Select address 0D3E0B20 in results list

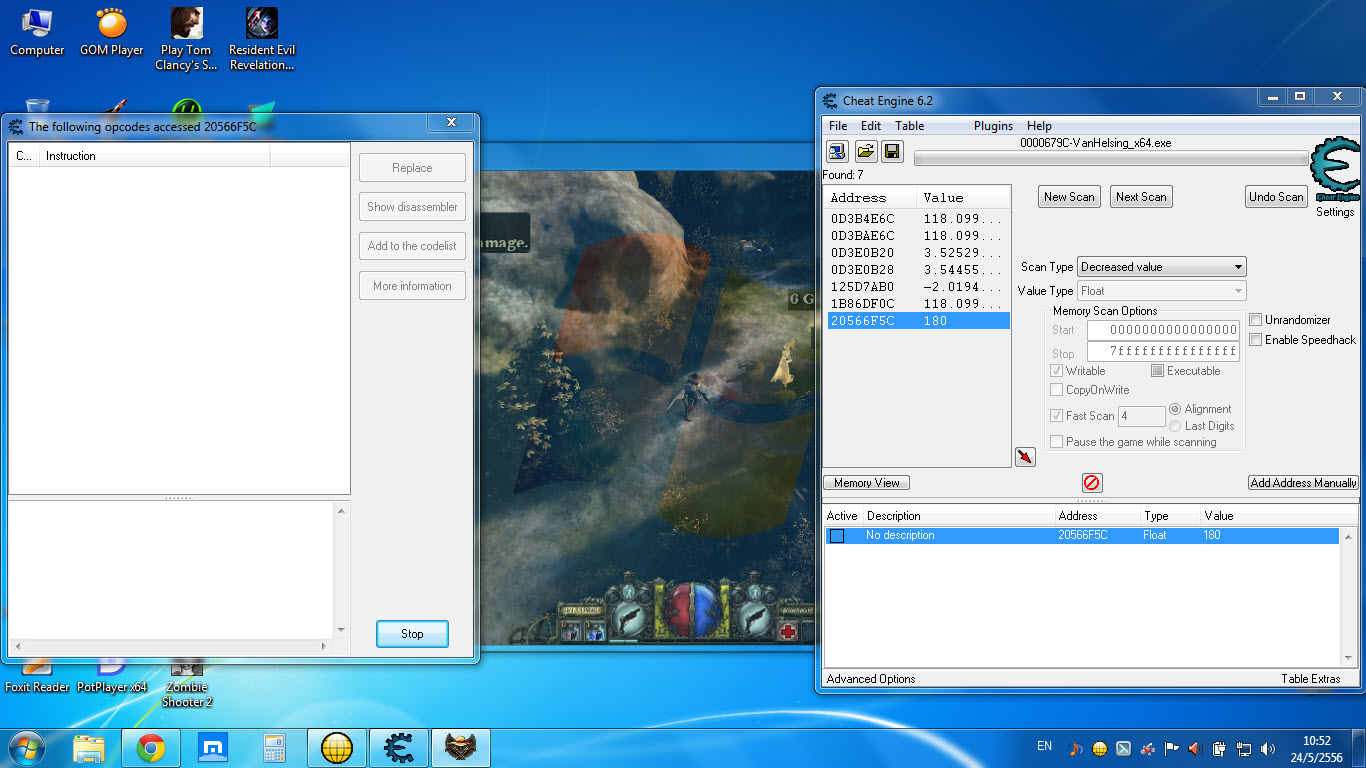862,253
